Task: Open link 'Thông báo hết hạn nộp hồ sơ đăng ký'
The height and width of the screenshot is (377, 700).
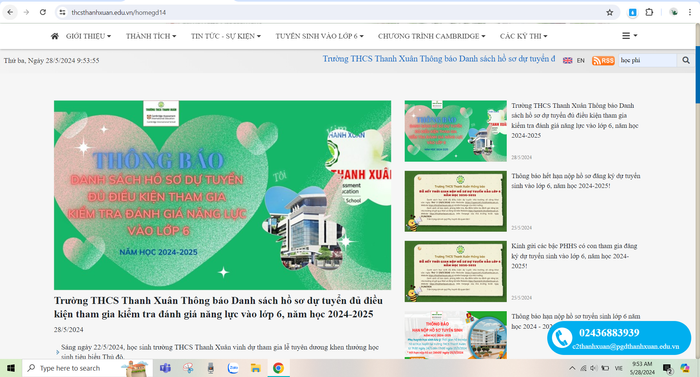Action: coord(576,181)
